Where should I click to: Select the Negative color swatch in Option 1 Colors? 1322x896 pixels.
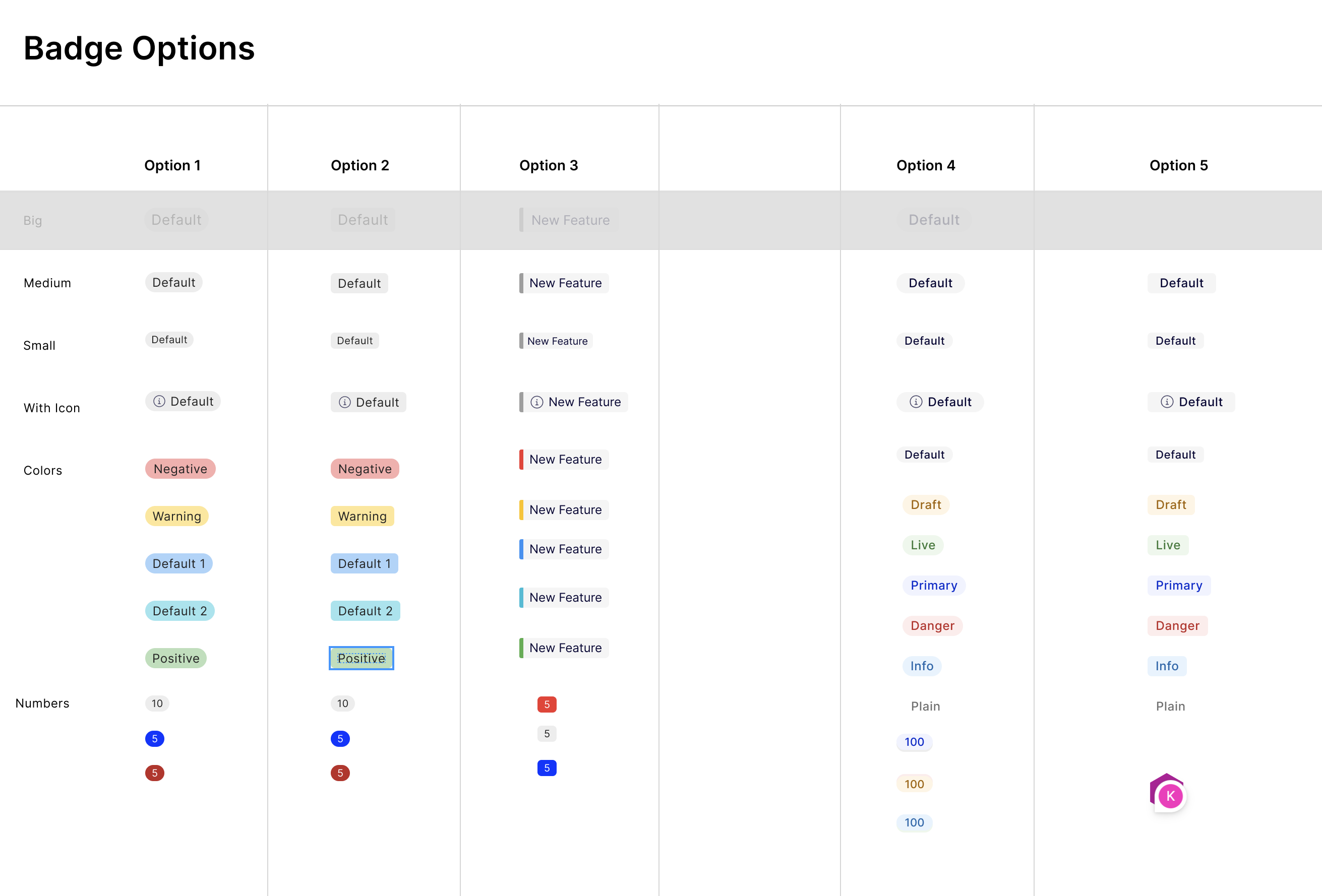(x=179, y=468)
